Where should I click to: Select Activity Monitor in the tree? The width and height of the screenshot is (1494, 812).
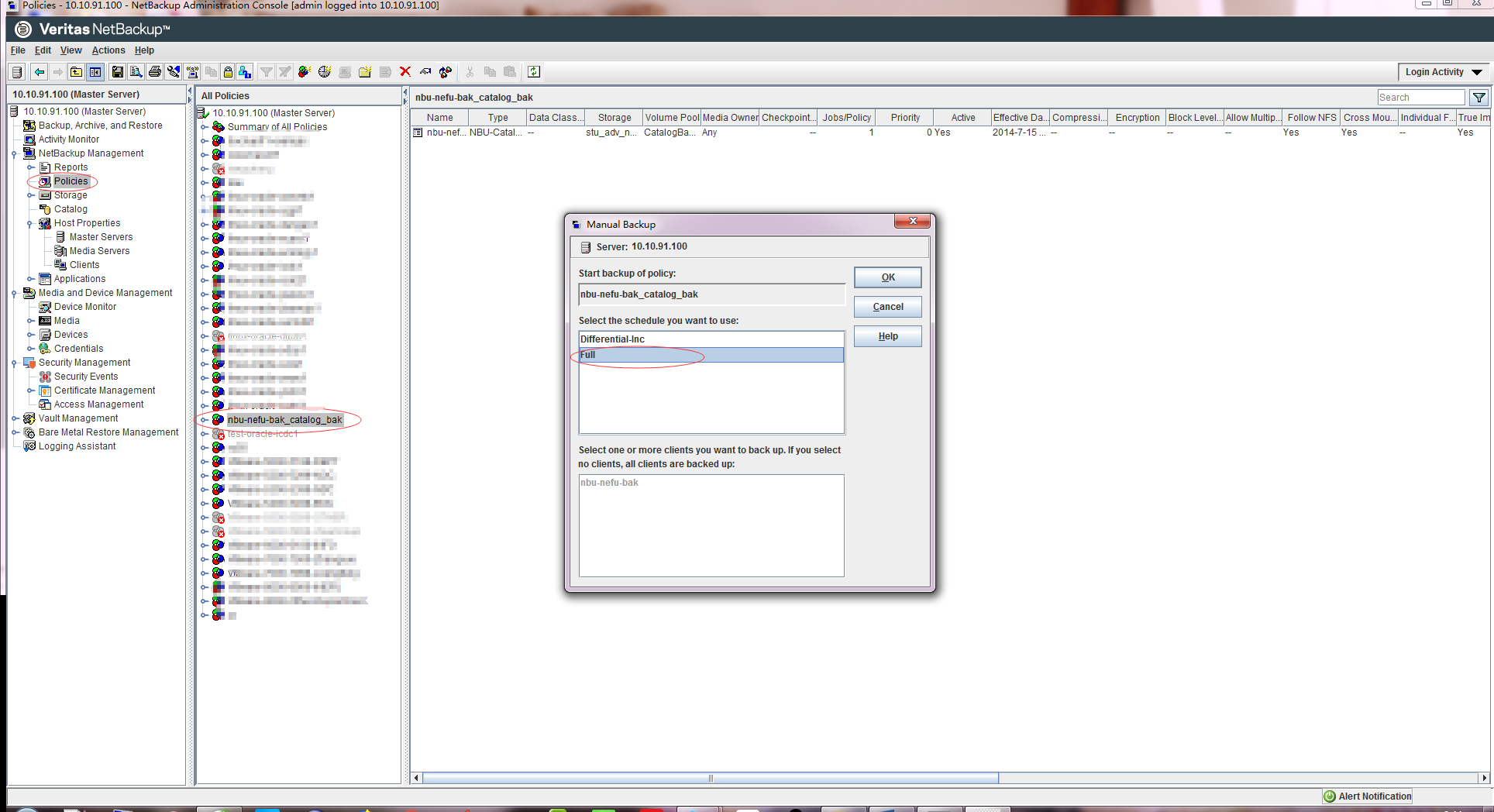(69, 139)
